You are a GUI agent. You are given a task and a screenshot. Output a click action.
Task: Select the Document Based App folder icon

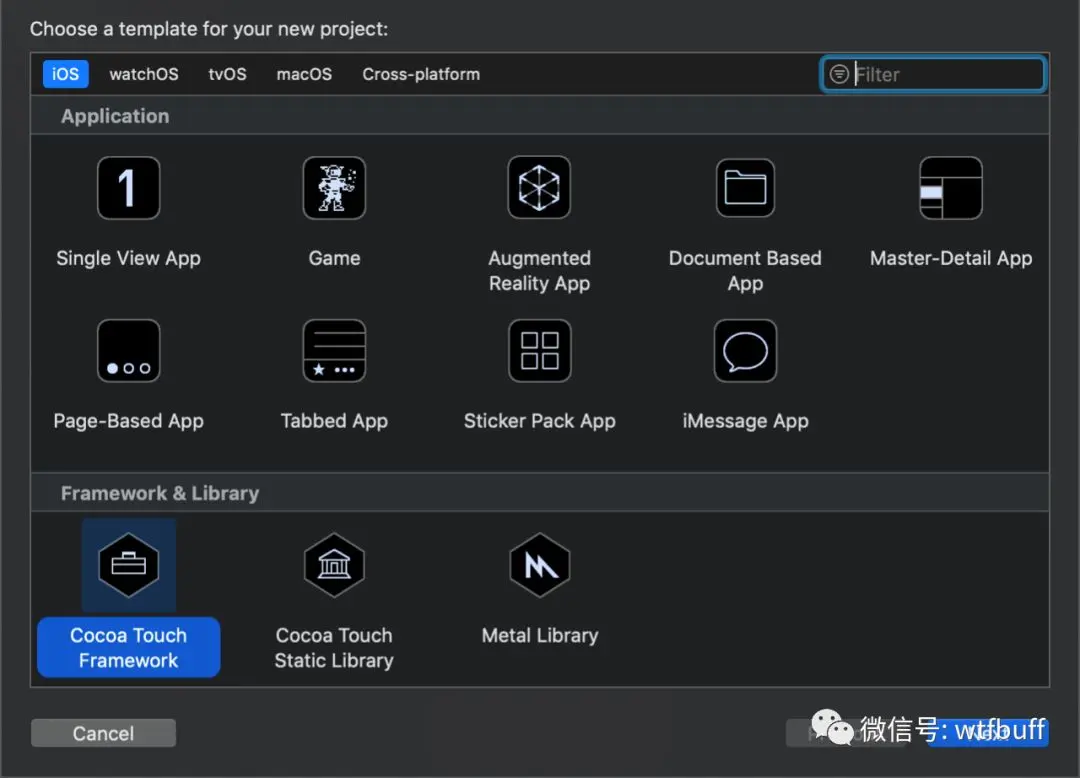pos(745,187)
